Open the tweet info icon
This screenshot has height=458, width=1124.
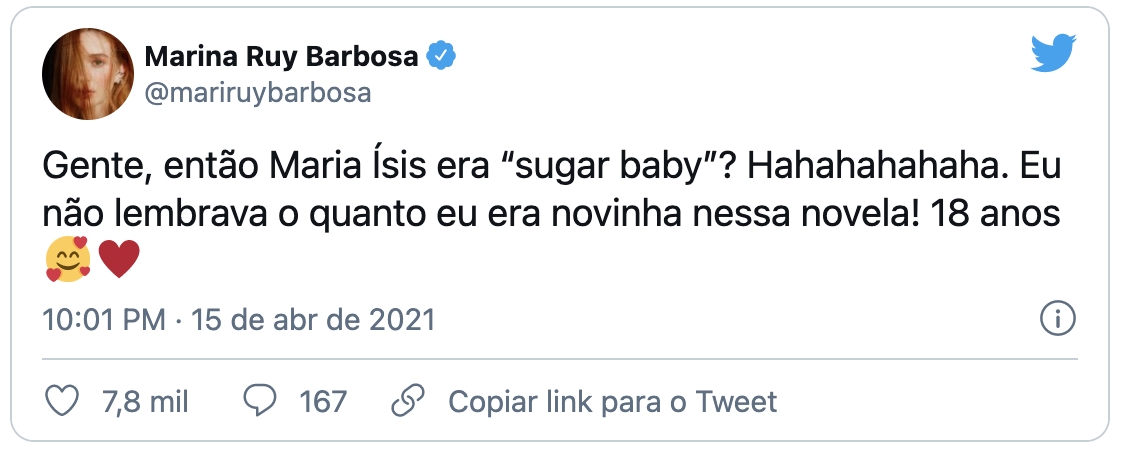(1057, 320)
